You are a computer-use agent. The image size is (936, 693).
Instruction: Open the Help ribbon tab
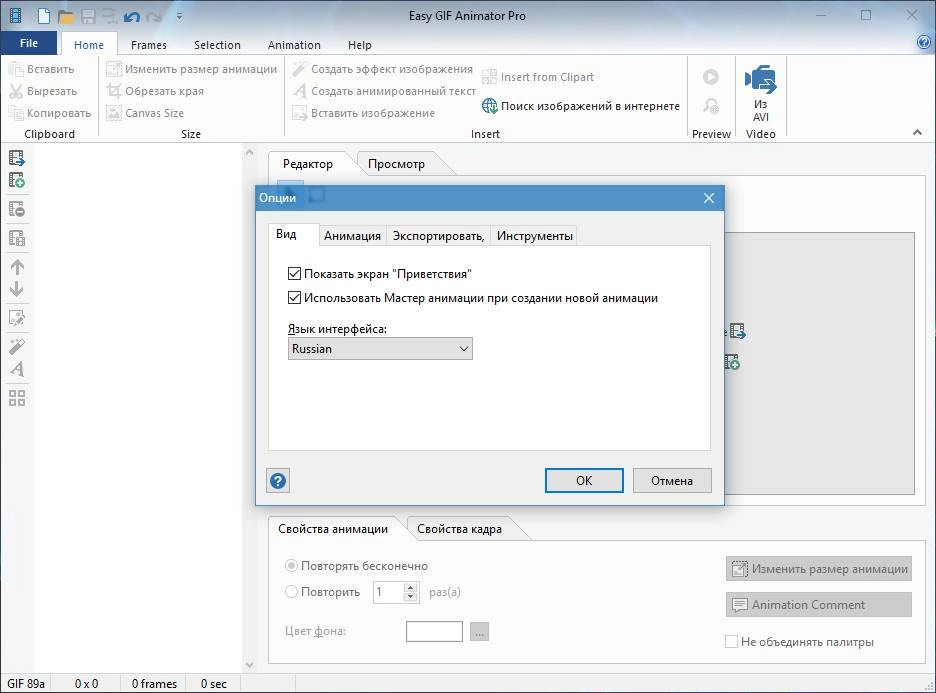click(359, 45)
